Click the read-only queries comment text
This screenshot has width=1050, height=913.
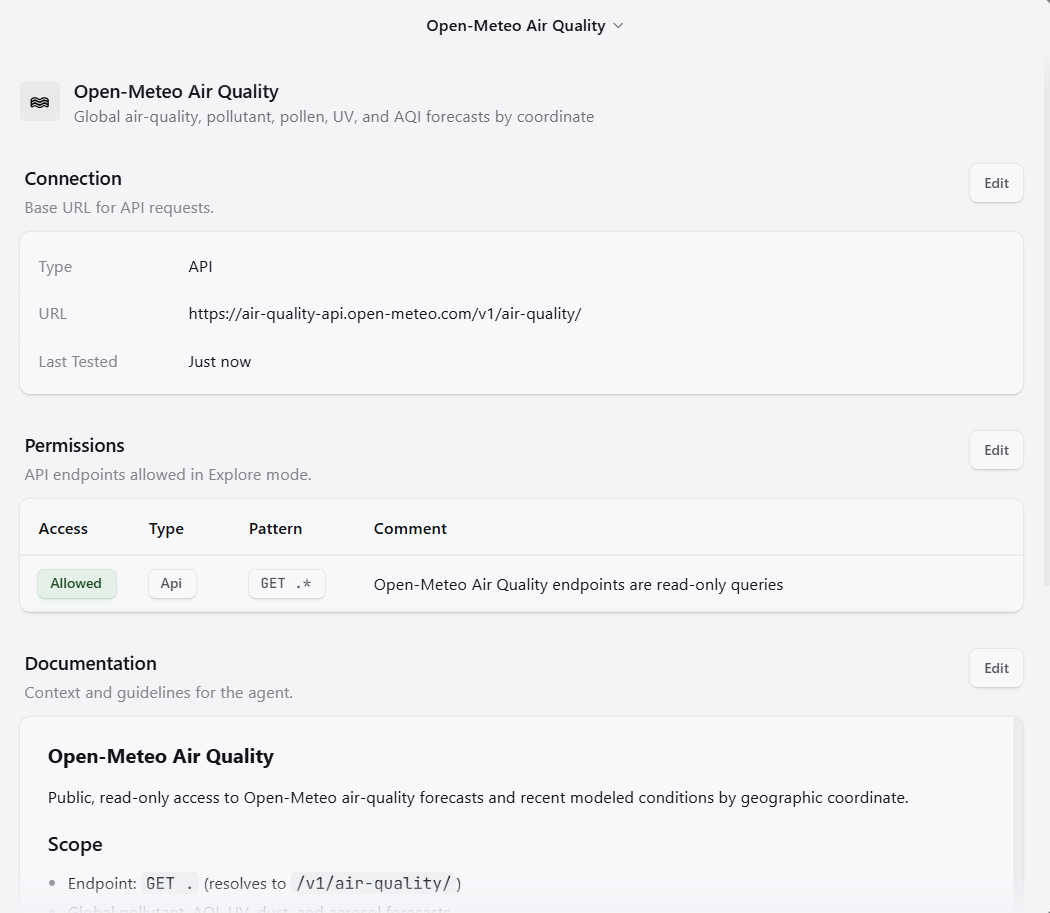tap(578, 584)
